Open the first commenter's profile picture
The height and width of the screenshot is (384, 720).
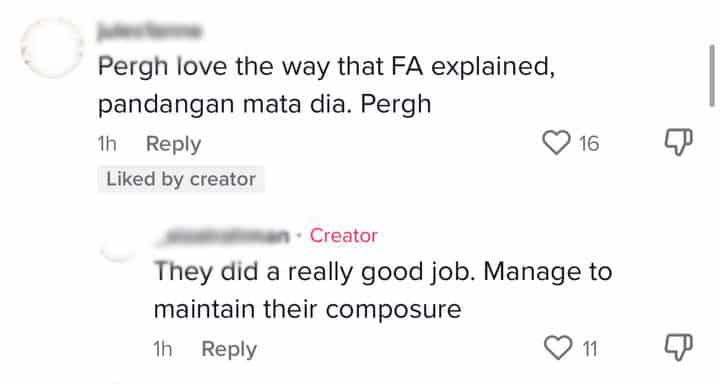click(x=52, y=47)
